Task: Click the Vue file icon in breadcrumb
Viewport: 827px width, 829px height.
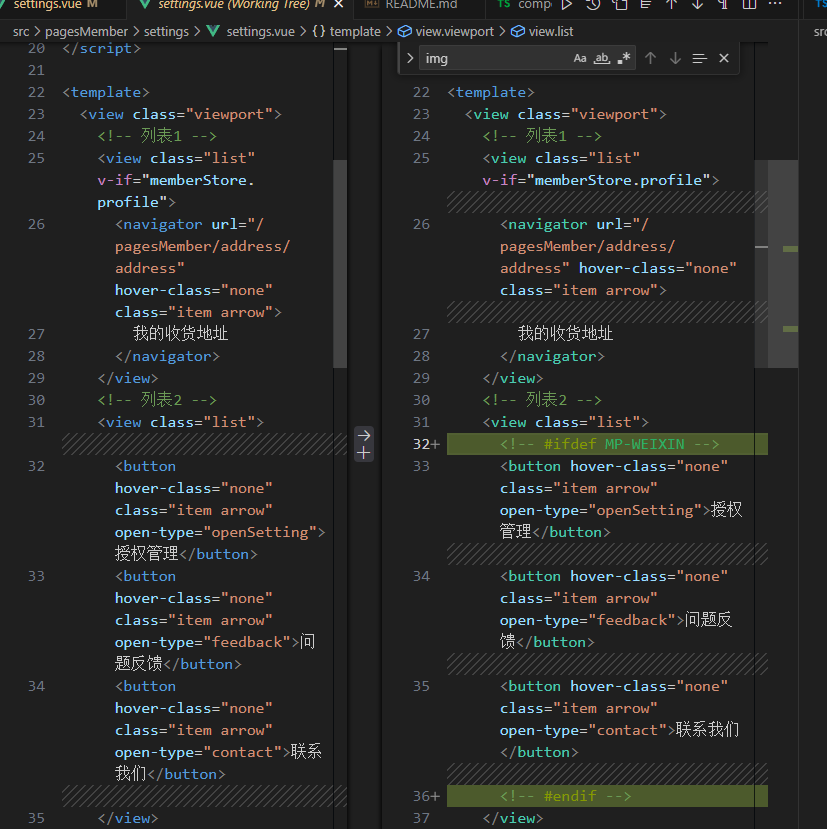Action: pos(213,31)
